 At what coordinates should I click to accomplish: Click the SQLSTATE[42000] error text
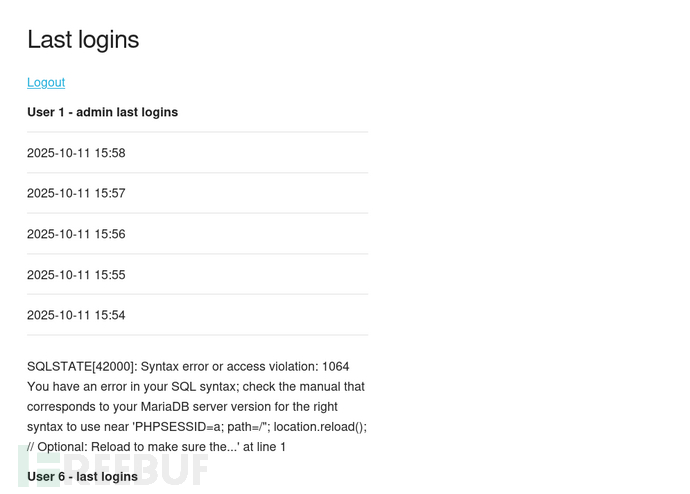tap(81, 366)
